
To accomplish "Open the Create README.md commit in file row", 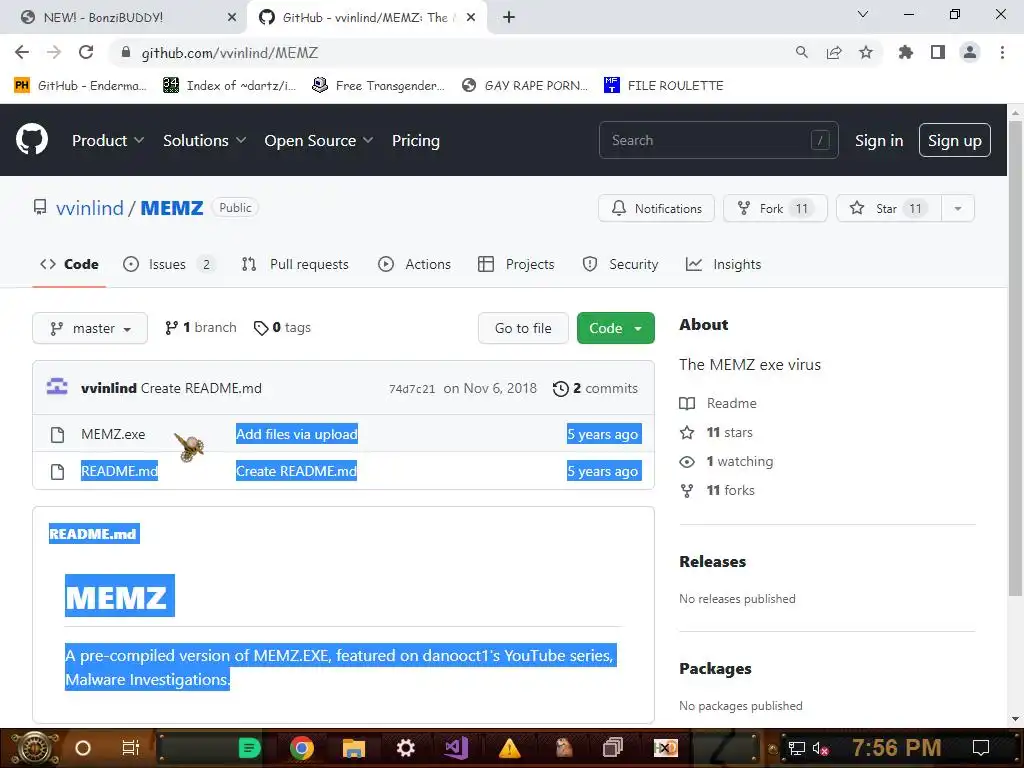I will pos(296,471).
